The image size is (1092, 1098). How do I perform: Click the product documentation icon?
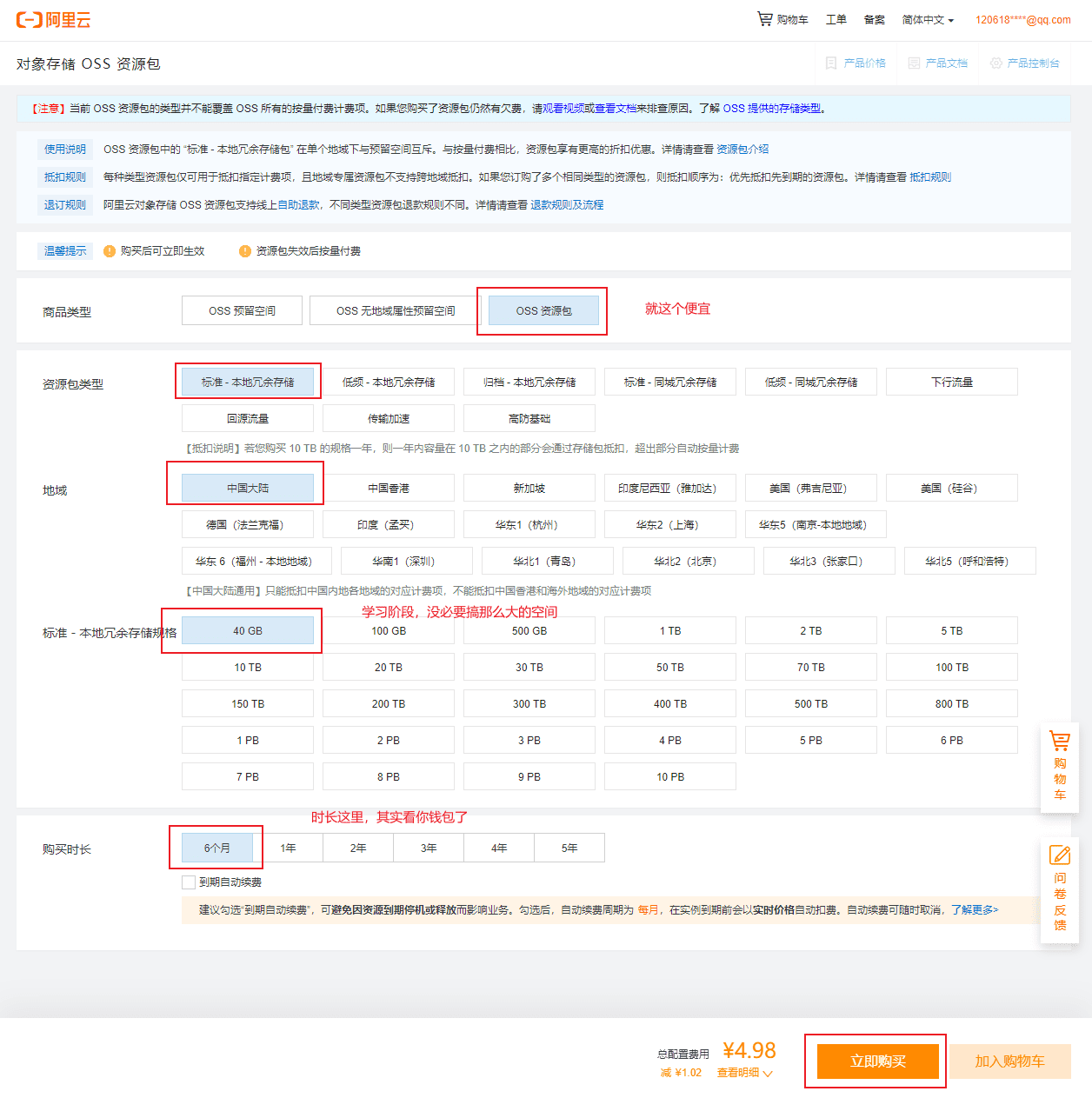(x=914, y=63)
